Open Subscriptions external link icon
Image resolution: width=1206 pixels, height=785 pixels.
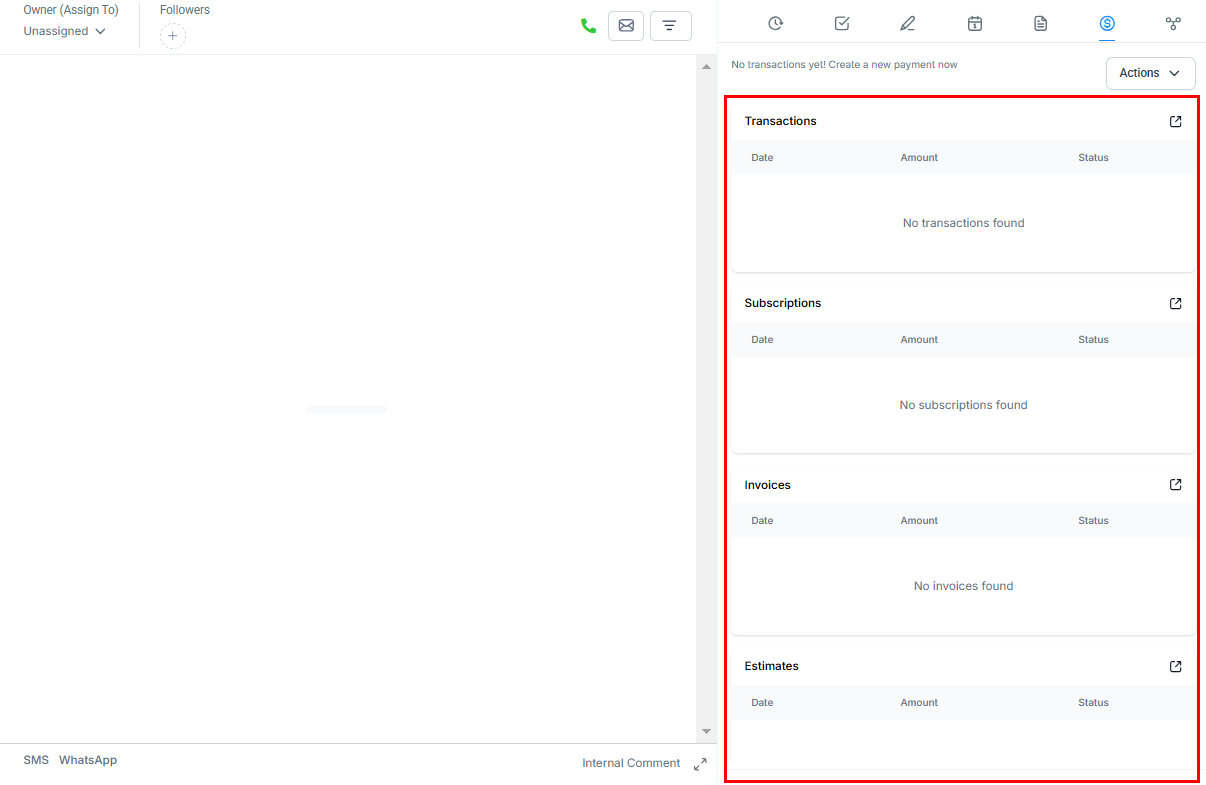[1176, 303]
